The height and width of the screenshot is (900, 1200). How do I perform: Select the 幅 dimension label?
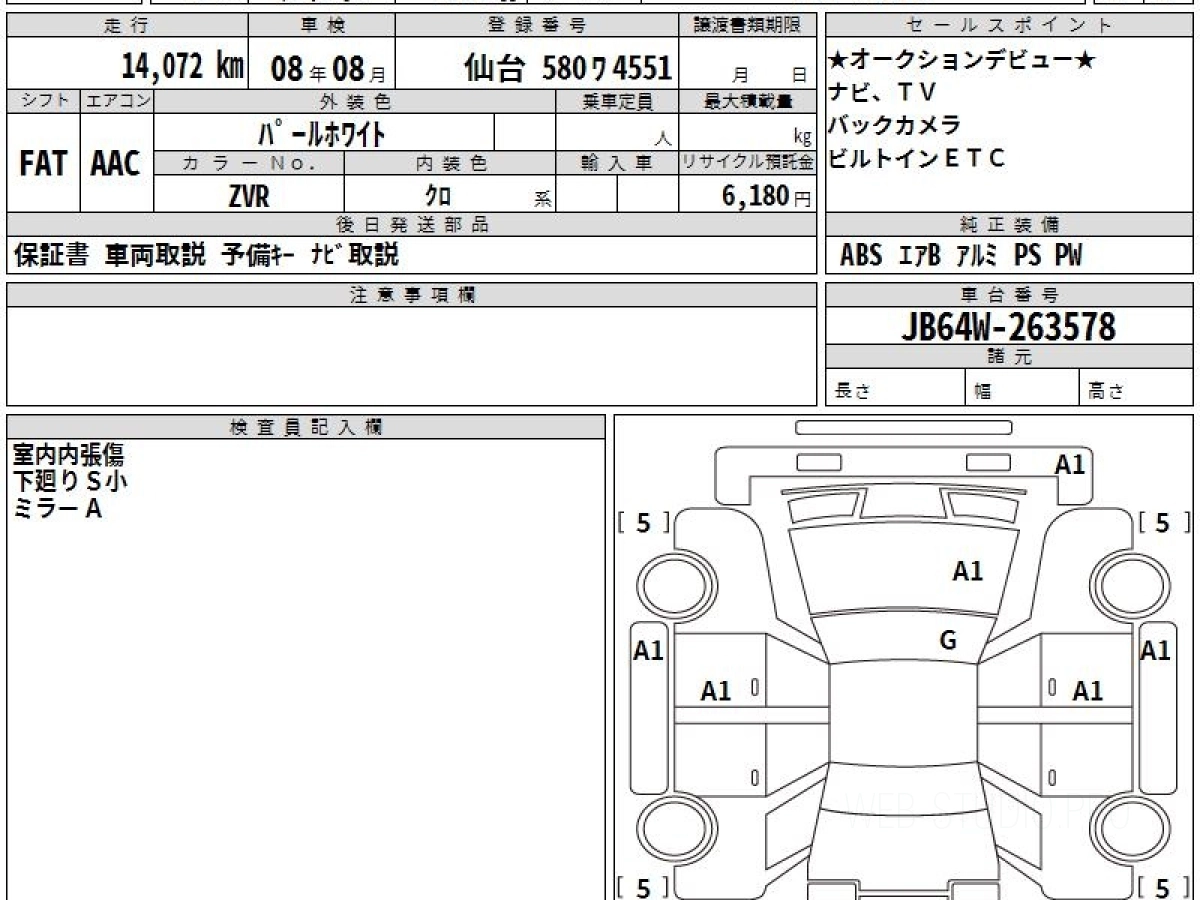(x=984, y=392)
